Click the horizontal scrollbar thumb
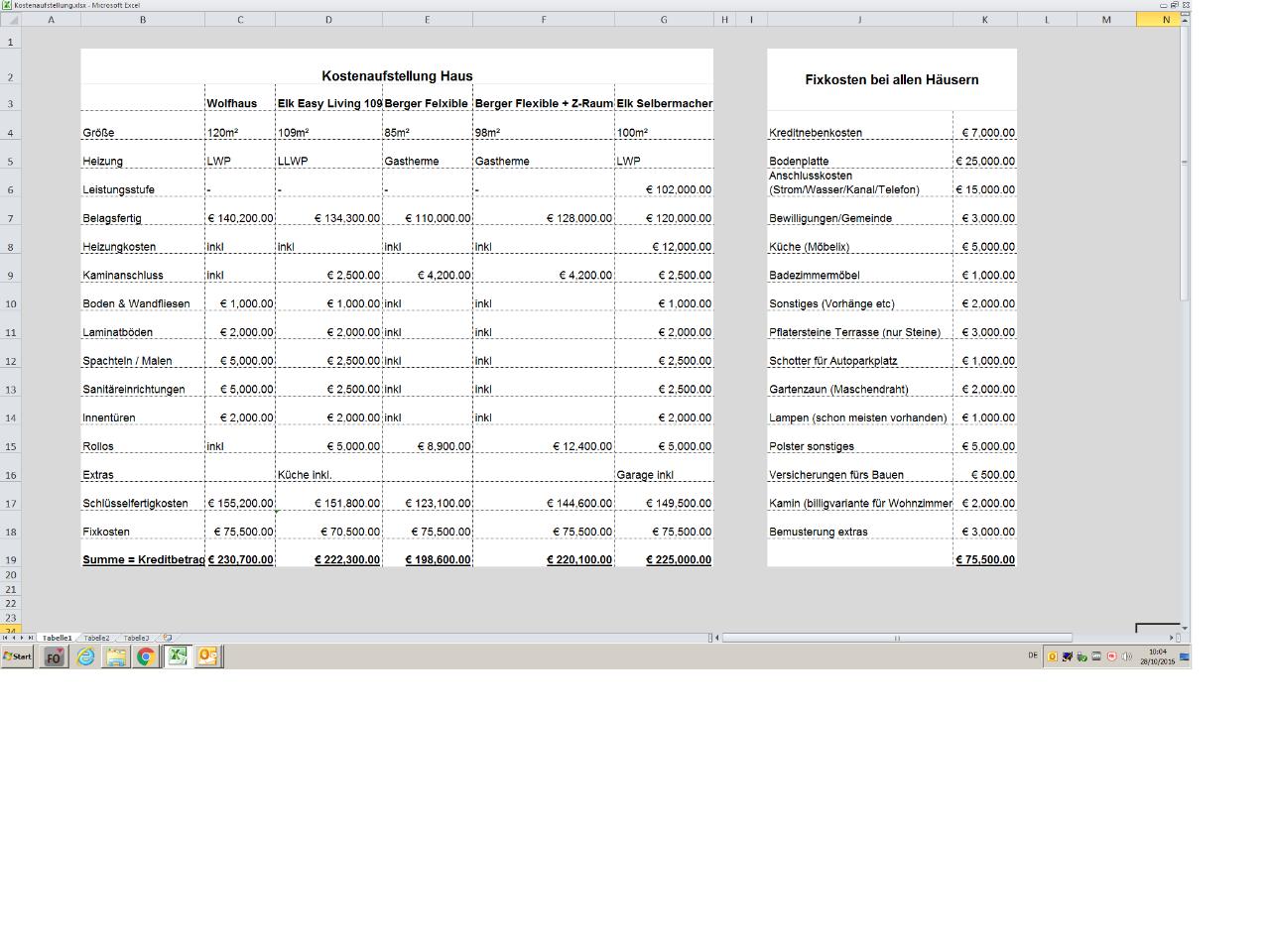This screenshot has height=952, width=1270. pyautogui.click(x=897, y=638)
